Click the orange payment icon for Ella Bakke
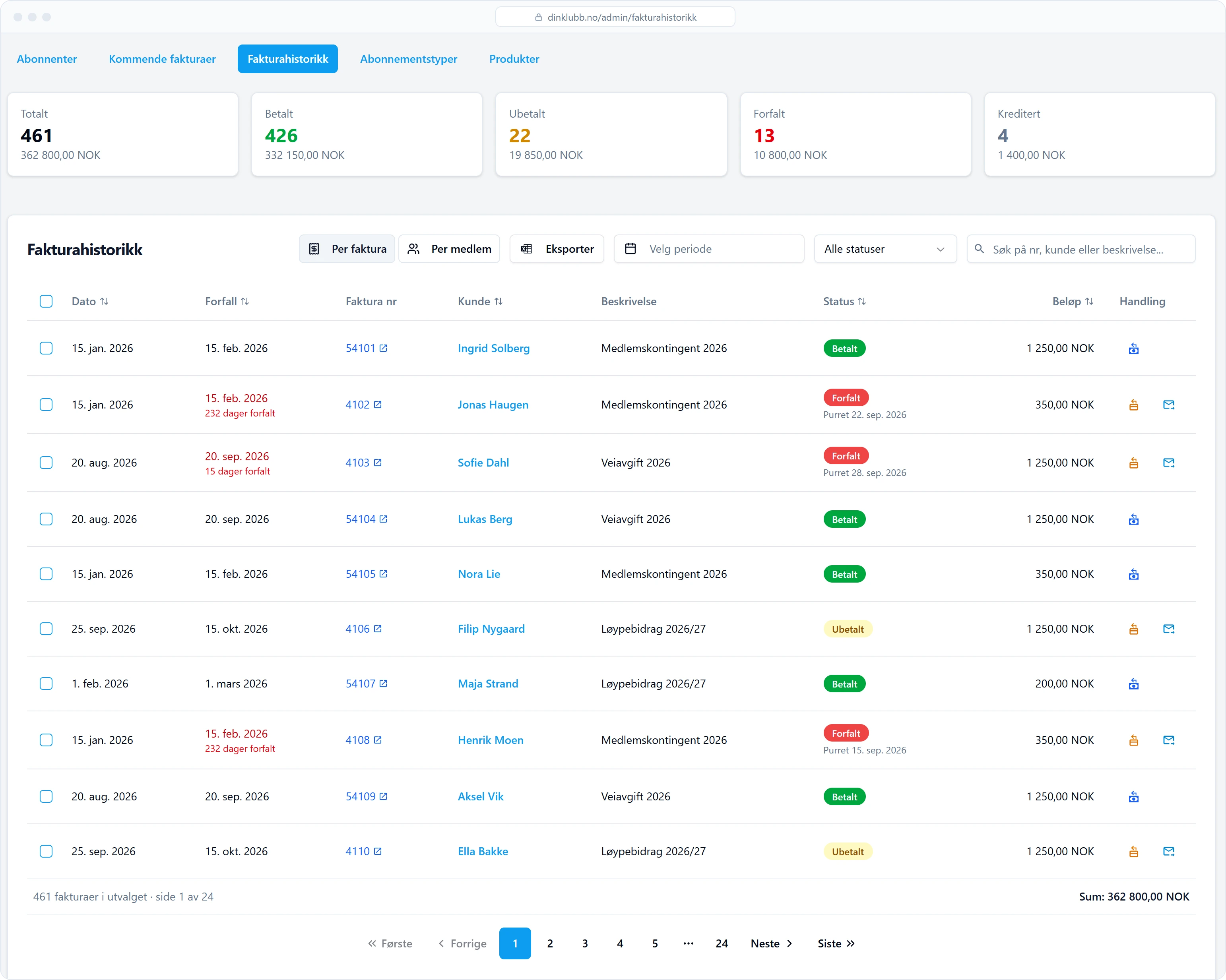The width and height of the screenshot is (1226, 980). click(x=1133, y=852)
